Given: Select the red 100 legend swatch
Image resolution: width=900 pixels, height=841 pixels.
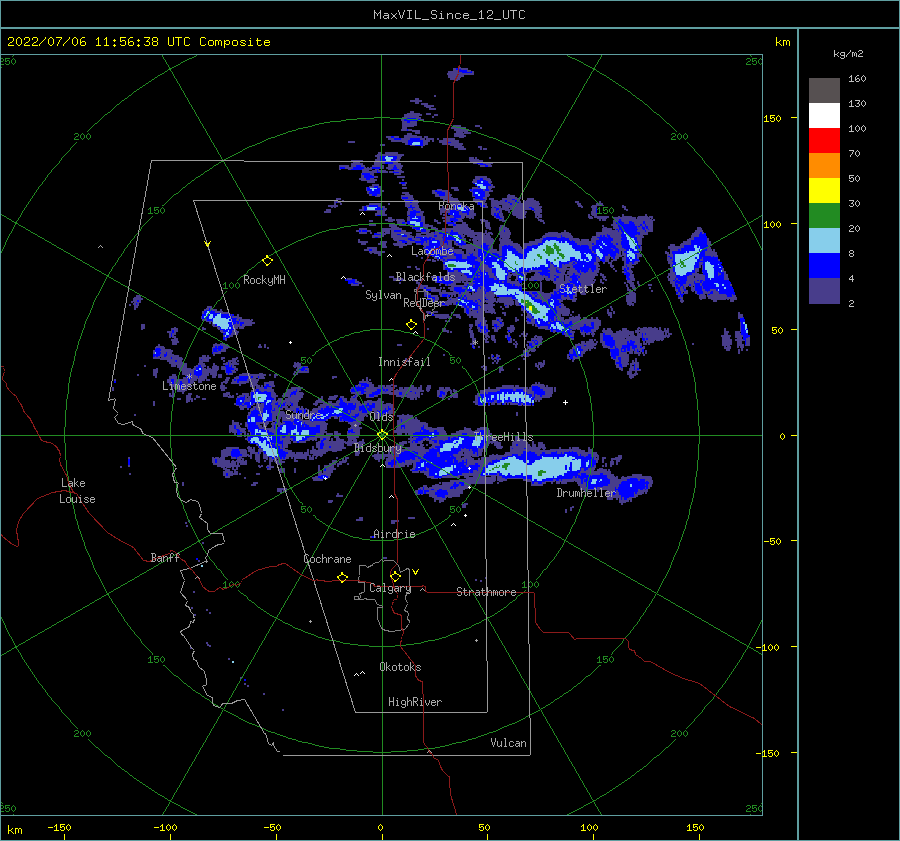Looking at the screenshot, I should 824,141.
